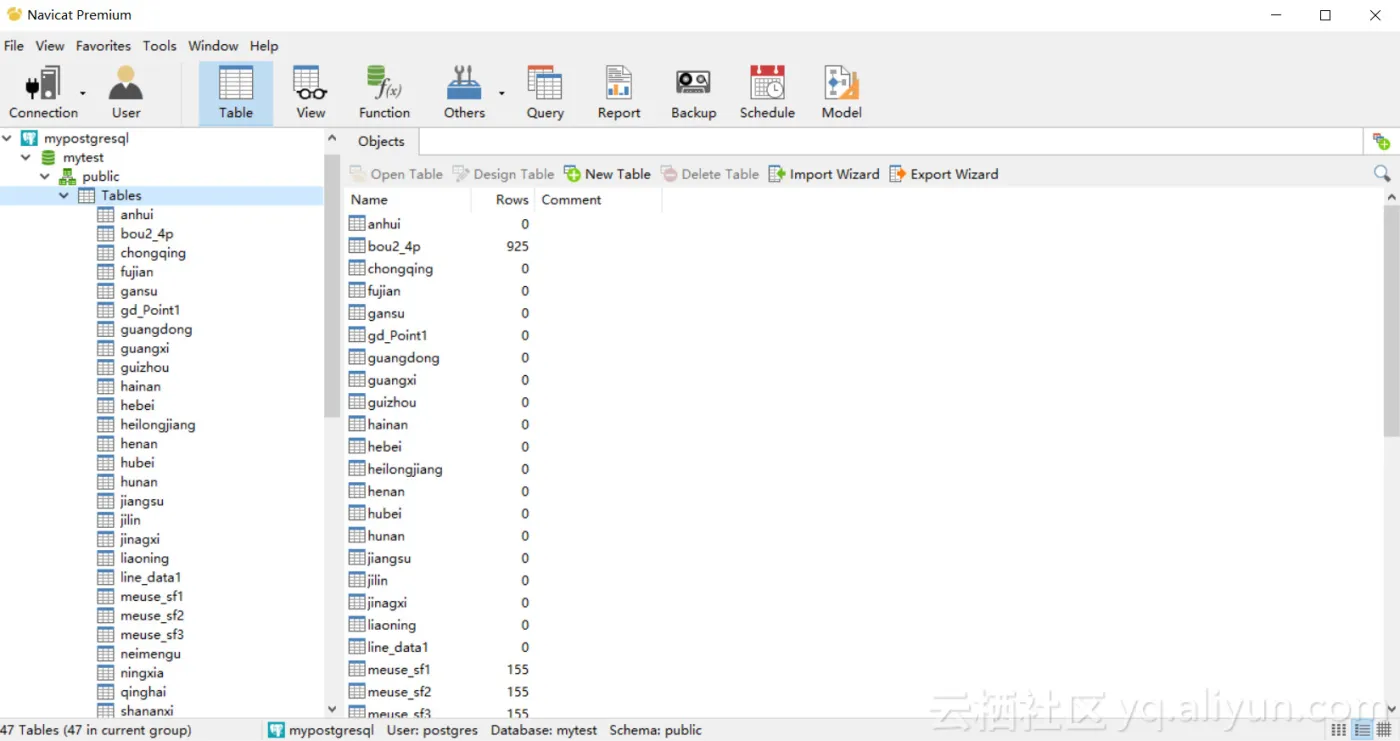Sort by the Name column header
1400x741 pixels.
coord(407,200)
